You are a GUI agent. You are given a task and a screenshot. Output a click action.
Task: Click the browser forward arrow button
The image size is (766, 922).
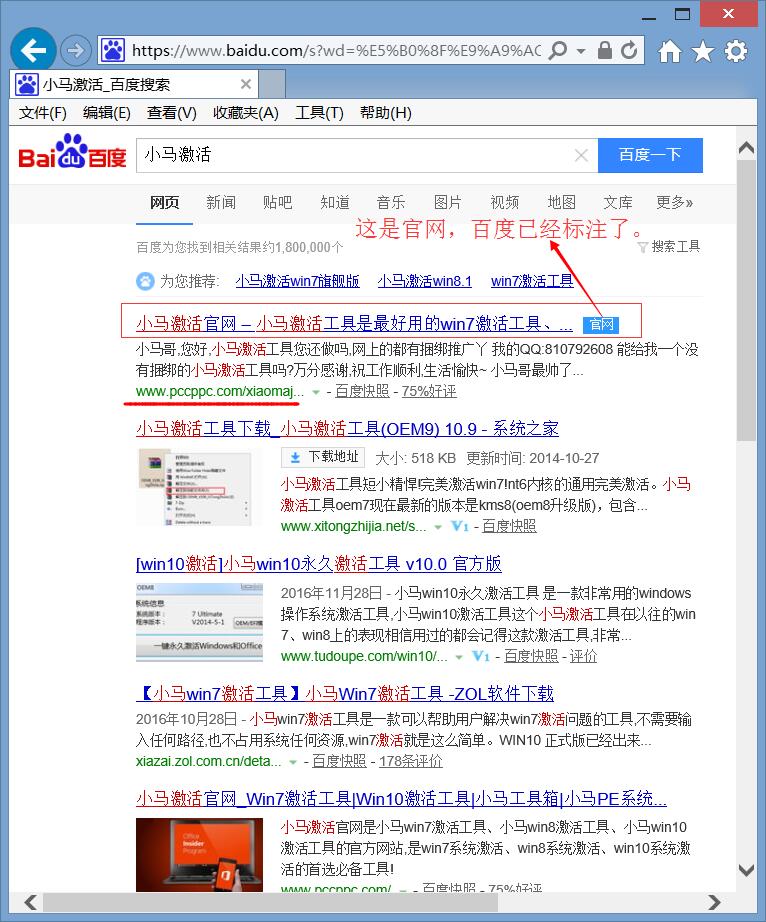pyautogui.click(x=75, y=51)
